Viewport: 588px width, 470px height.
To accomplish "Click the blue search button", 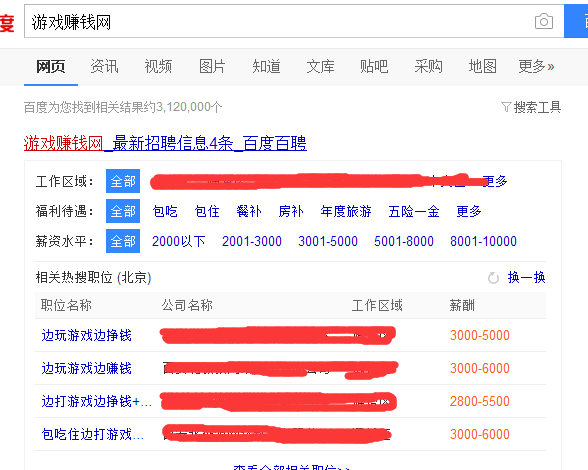I will tap(576, 21).
